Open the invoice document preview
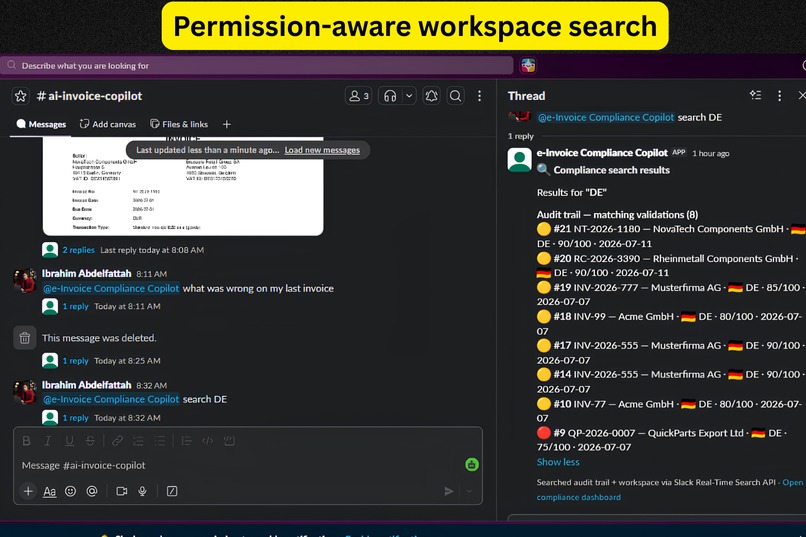806x537 pixels. tap(183, 186)
